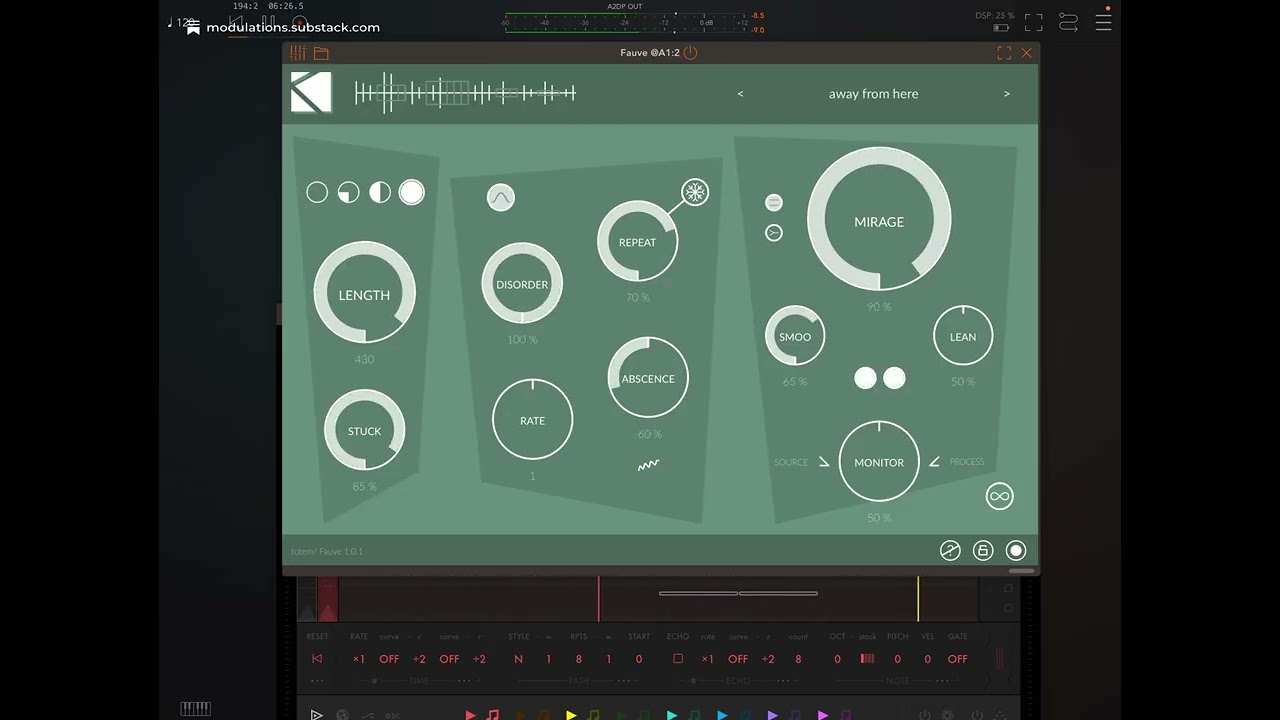Open the OCT 0 value
1280x720 pixels.
point(837,659)
